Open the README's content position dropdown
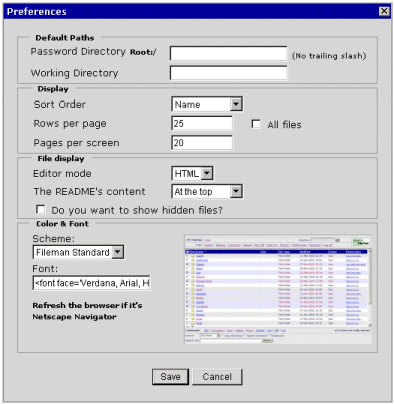 (x=236, y=191)
